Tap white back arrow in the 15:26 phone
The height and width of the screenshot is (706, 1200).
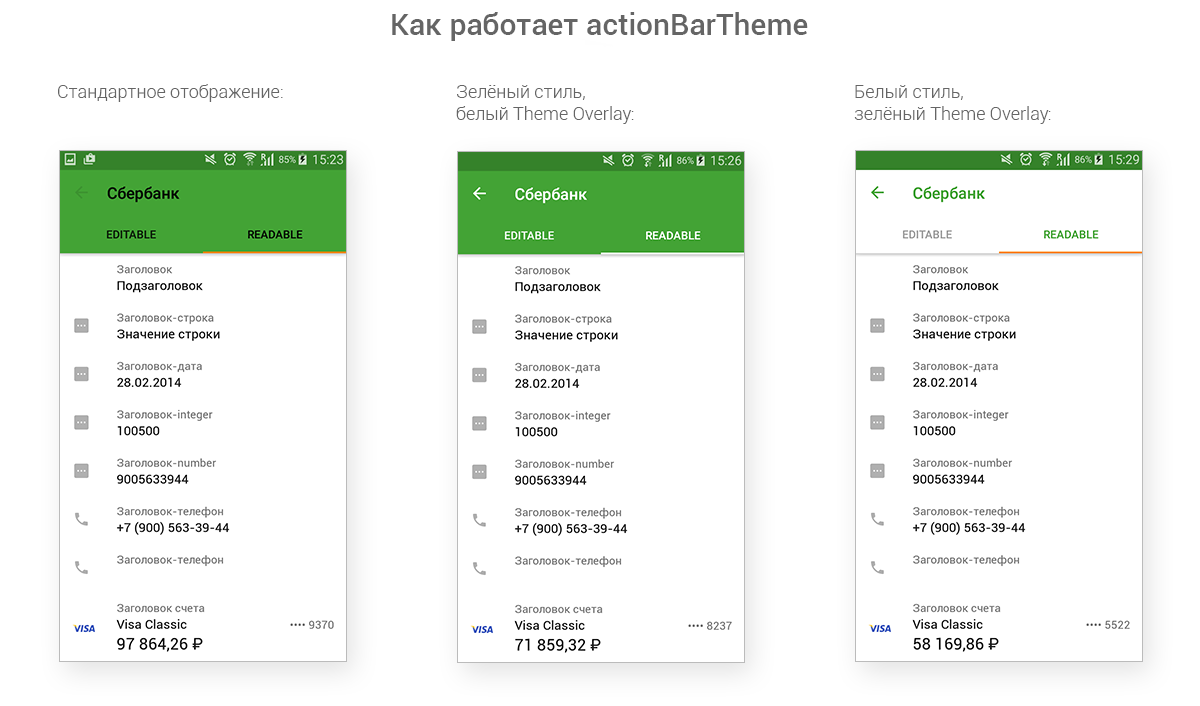point(480,194)
